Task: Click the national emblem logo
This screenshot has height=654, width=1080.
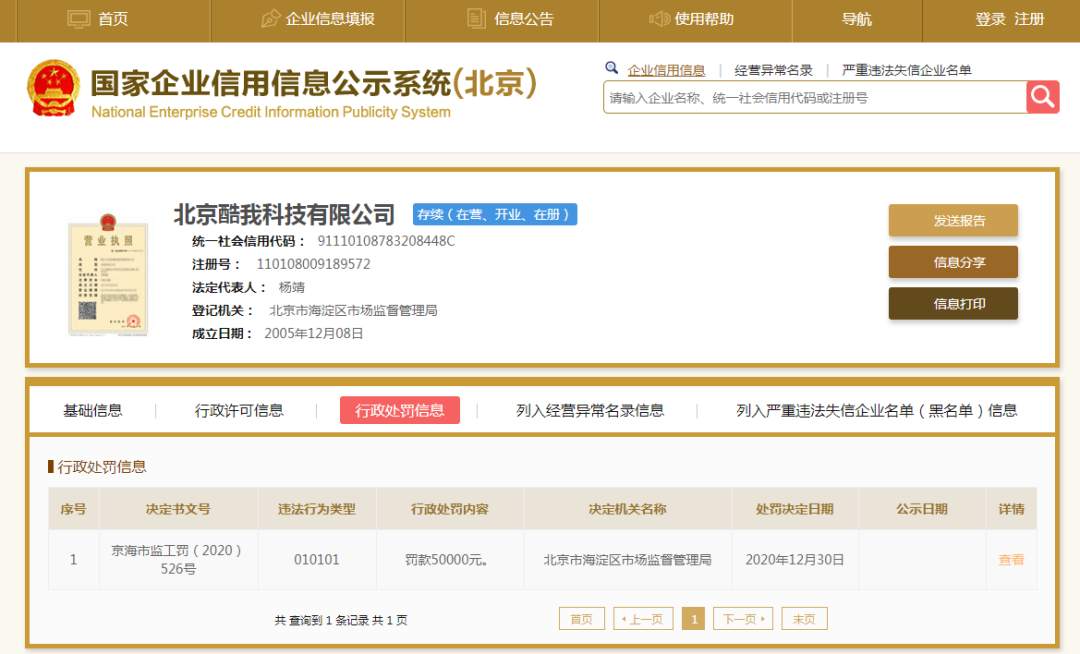Action: (53, 89)
